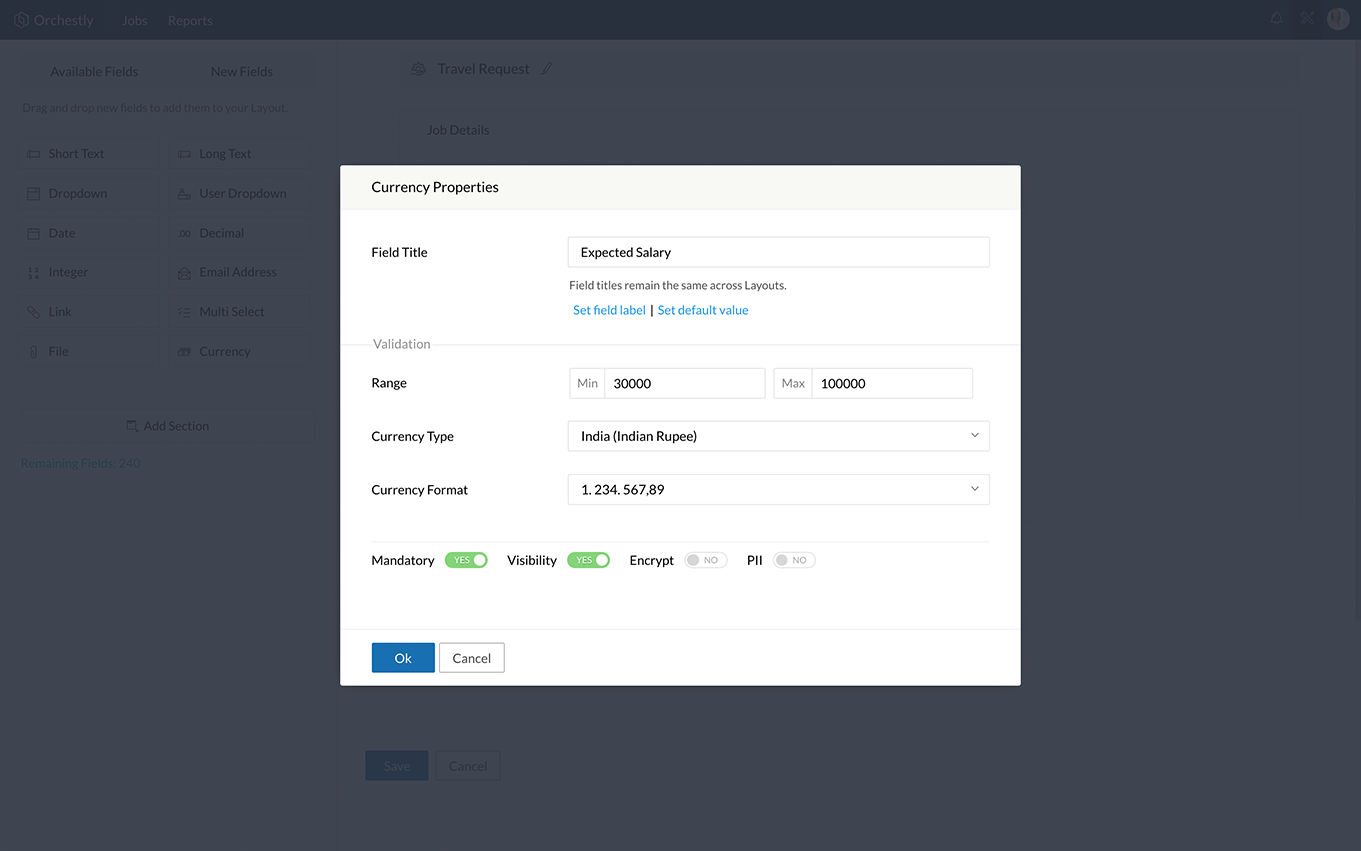This screenshot has height=851, width=1361.
Task: Toggle the Visibility switch off
Action: point(588,560)
